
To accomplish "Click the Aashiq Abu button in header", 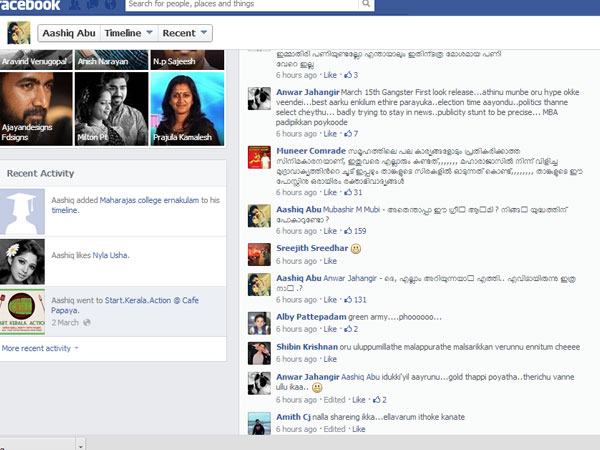I will pos(69,33).
